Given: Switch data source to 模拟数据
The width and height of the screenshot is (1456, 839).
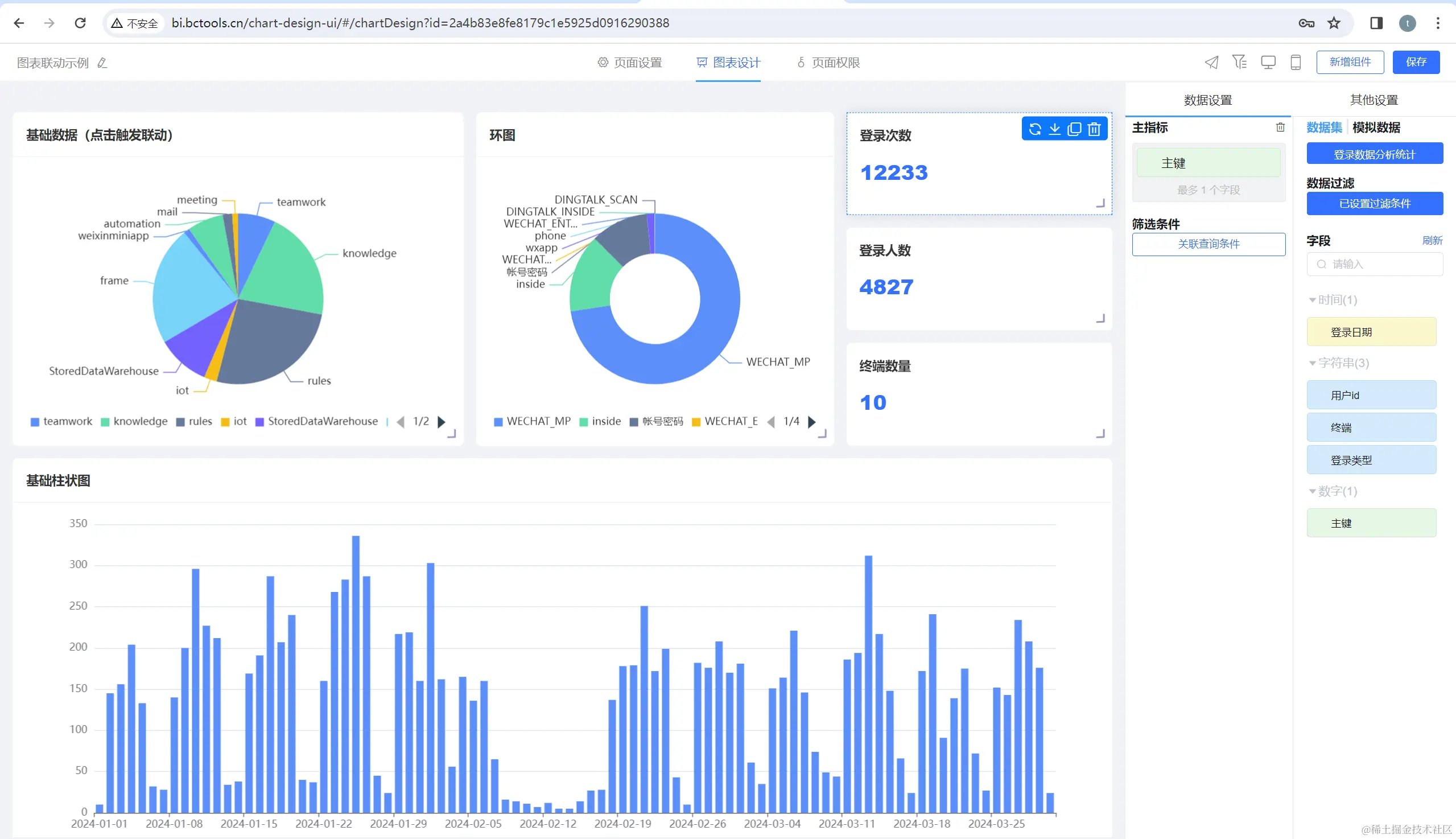Looking at the screenshot, I should [1375, 128].
